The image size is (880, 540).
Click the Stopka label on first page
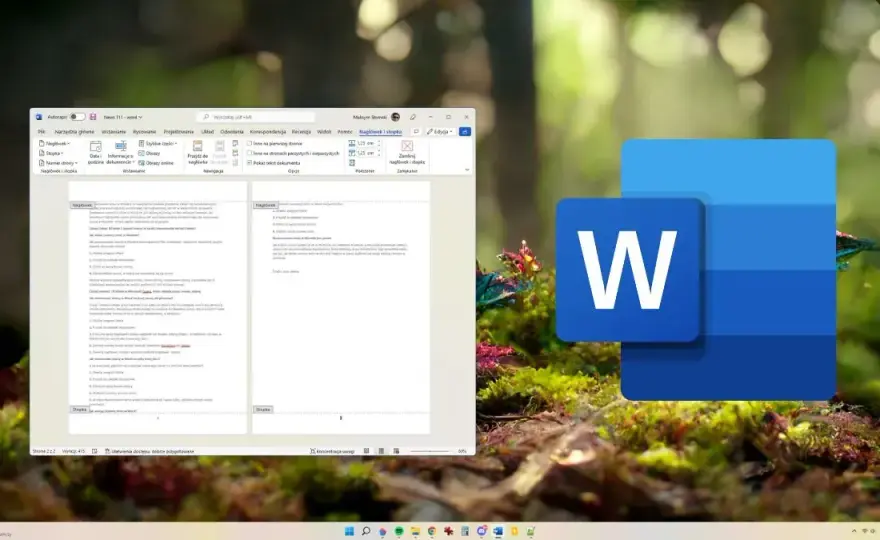[80, 410]
